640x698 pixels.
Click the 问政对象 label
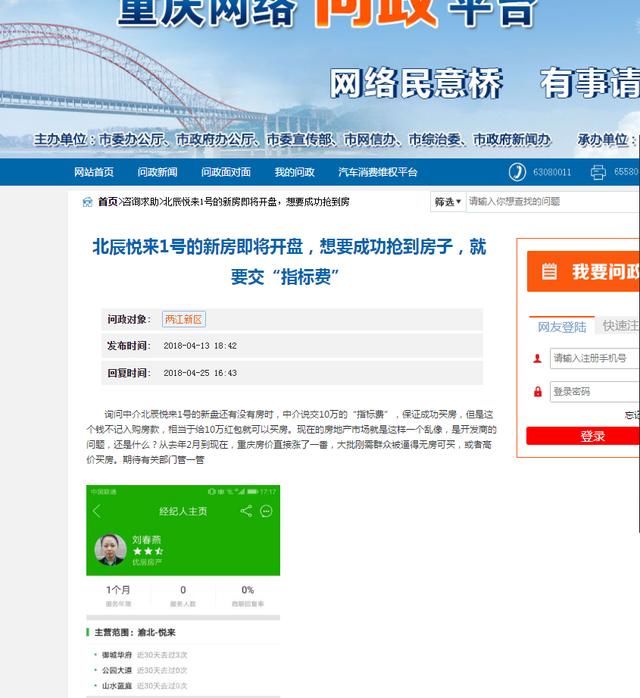(x=129, y=319)
